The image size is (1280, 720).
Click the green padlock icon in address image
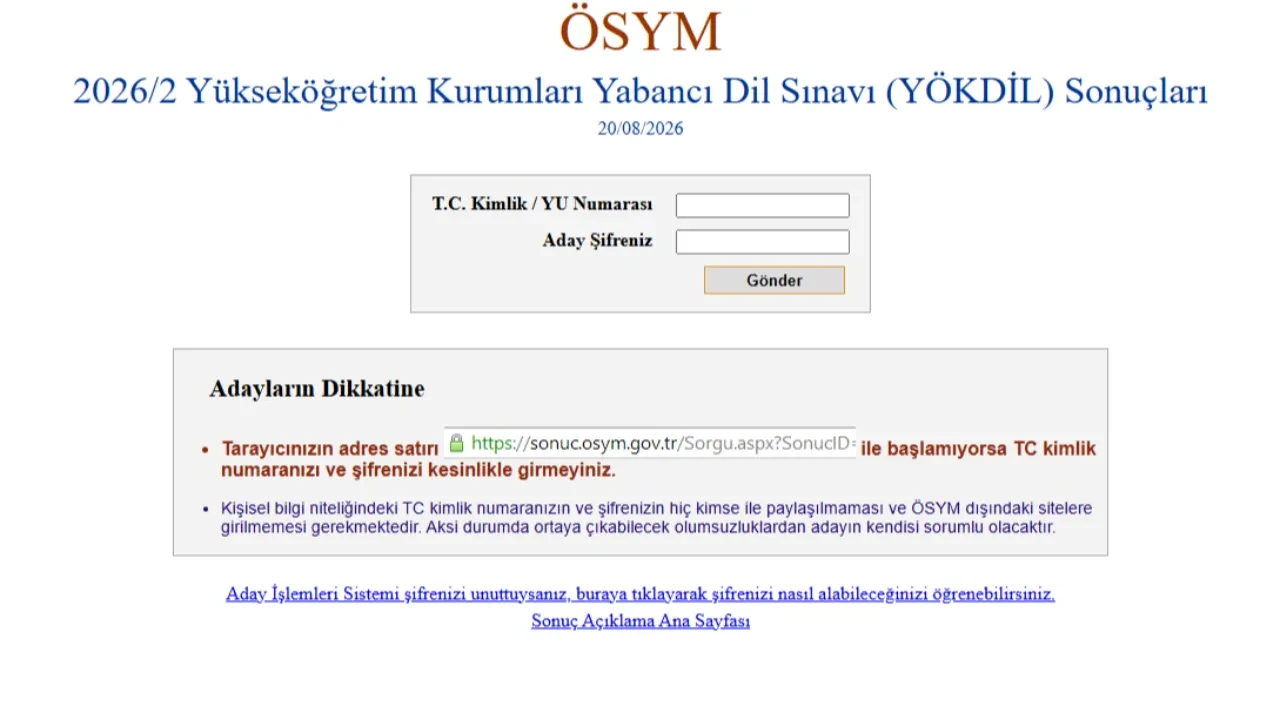[457, 442]
